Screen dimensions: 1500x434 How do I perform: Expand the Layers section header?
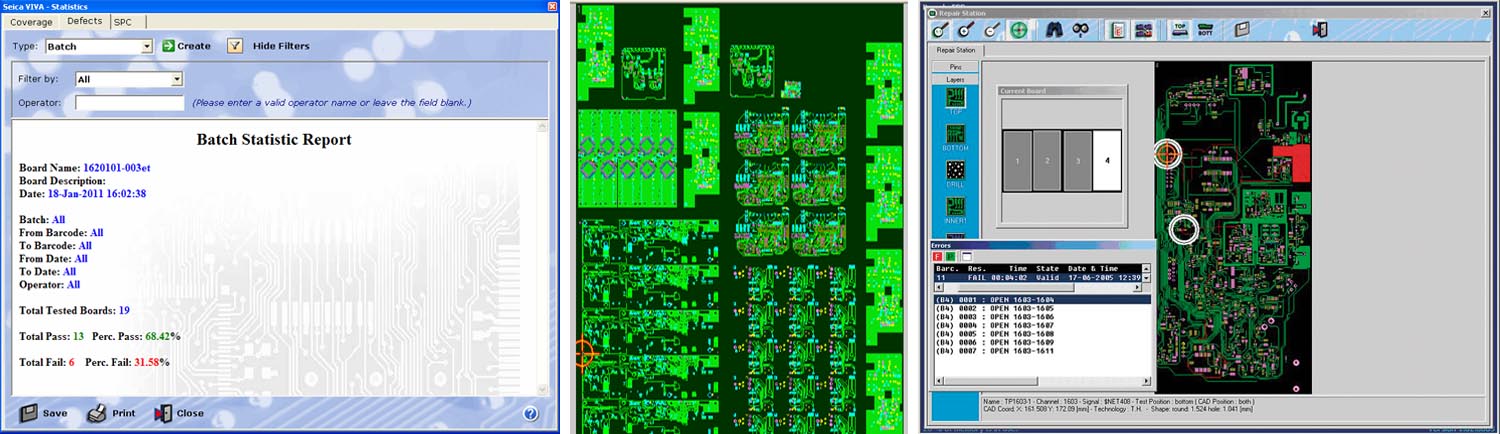955,79
